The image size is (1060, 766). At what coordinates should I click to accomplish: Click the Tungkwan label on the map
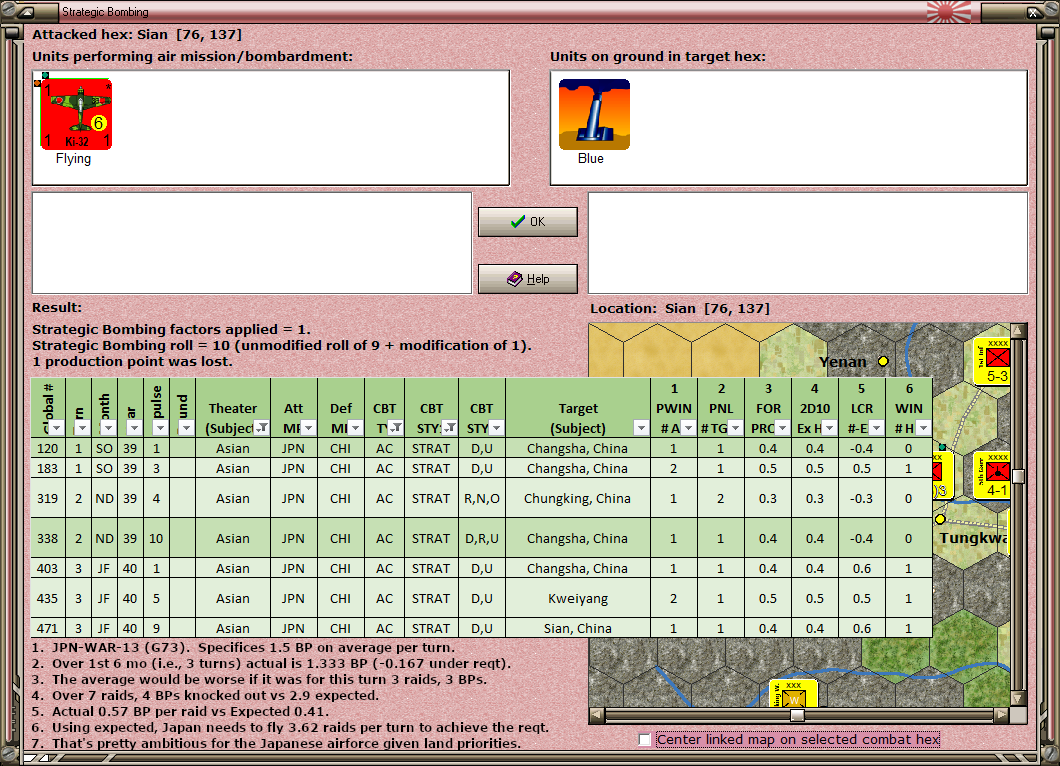973,538
